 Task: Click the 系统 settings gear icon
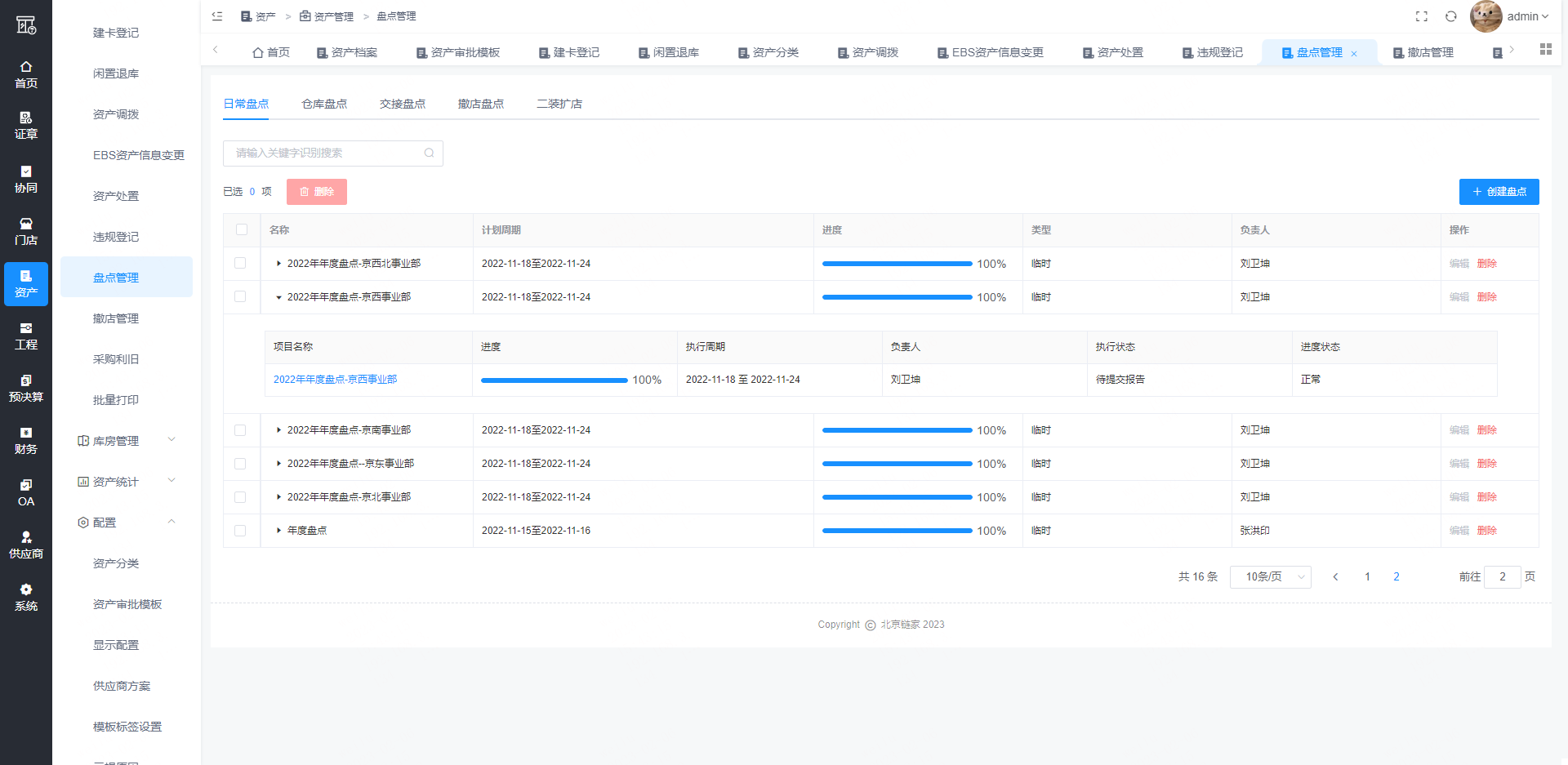pyautogui.click(x=26, y=589)
